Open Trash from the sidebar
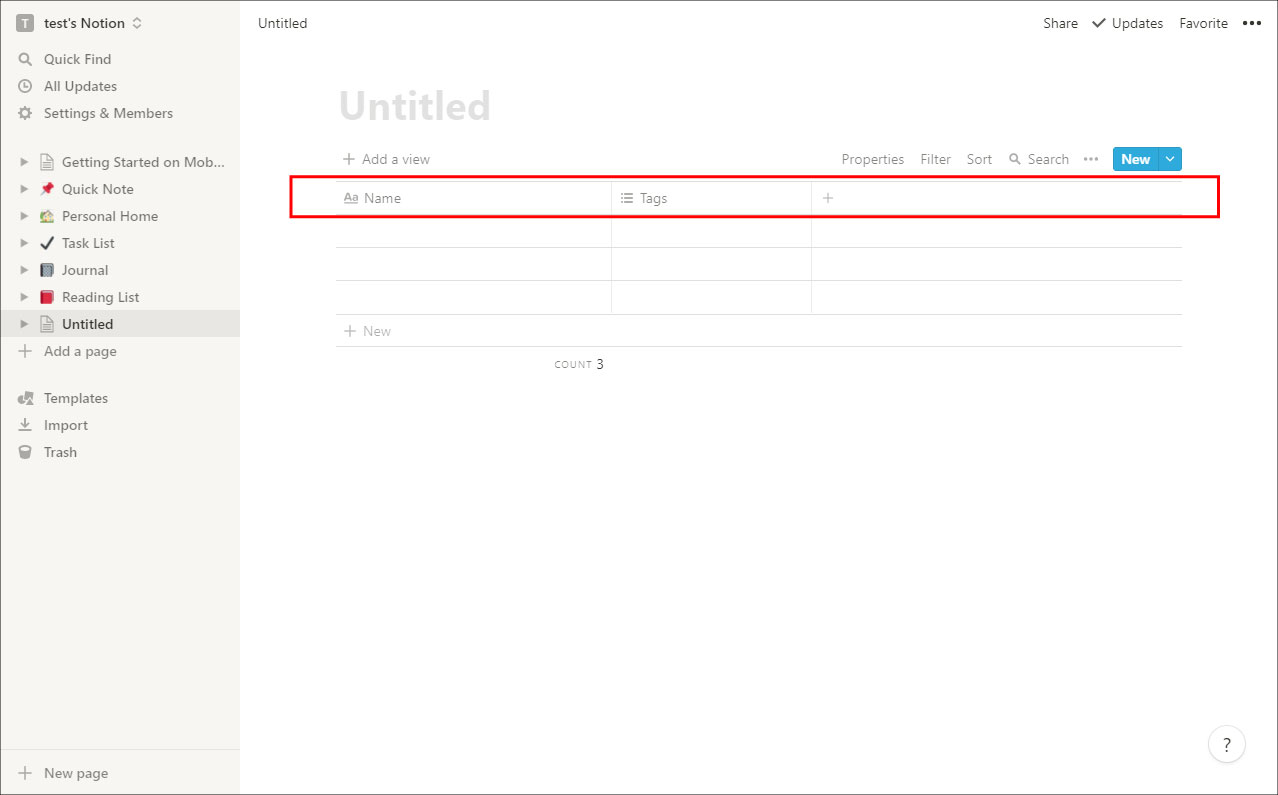The width and height of the screenshot is (1278, 795). (x=59, y=452)
